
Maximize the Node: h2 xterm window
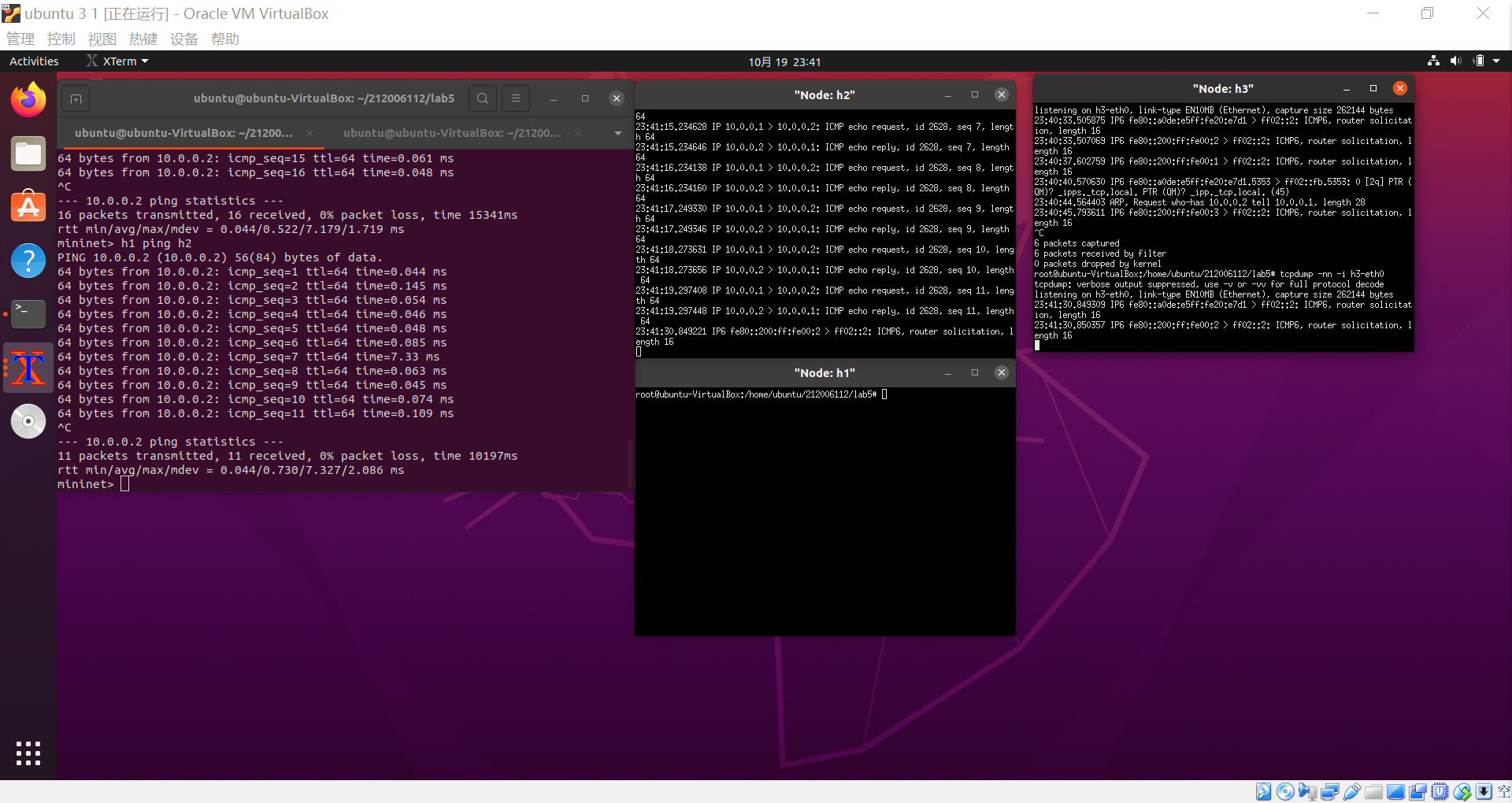975,94
